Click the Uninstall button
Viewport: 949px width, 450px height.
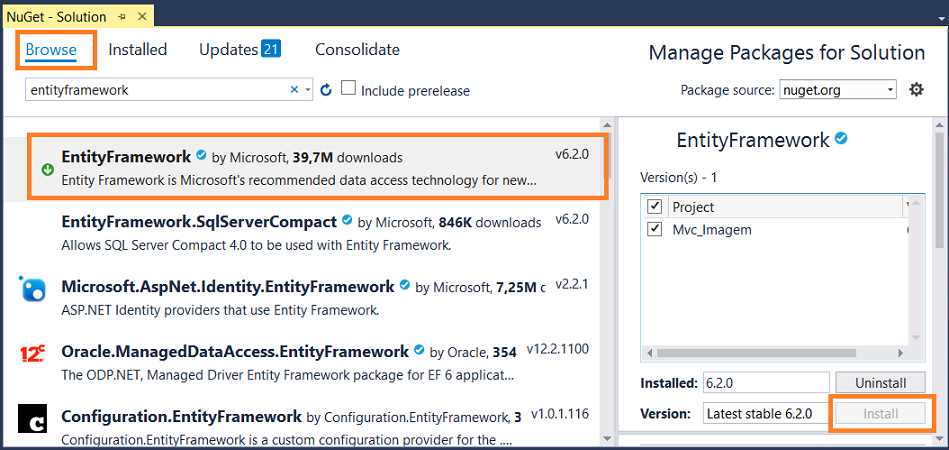tap(881, 383)
